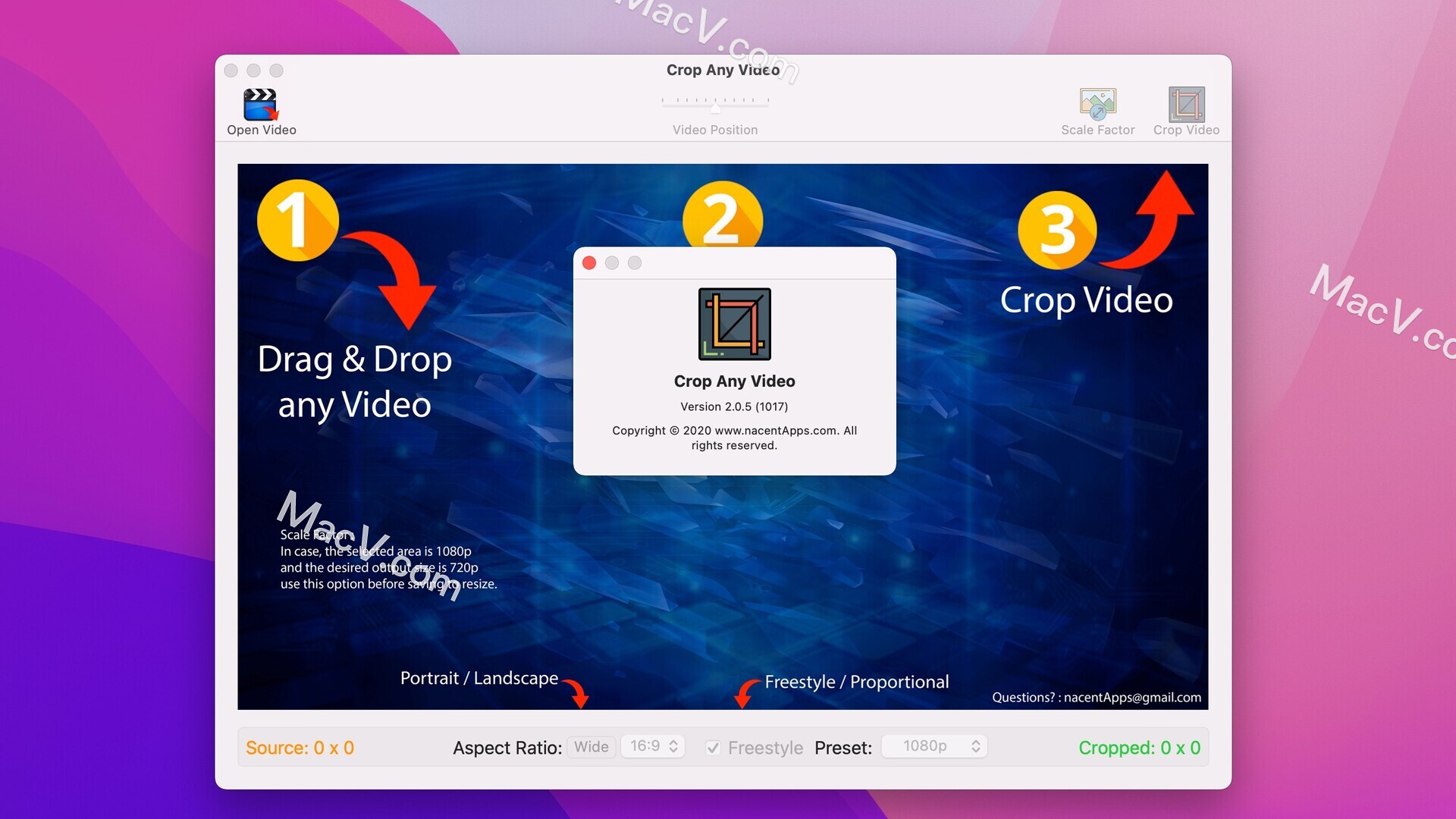
Task: Open the 1080p preset dropdown
Action: [934, 746]
